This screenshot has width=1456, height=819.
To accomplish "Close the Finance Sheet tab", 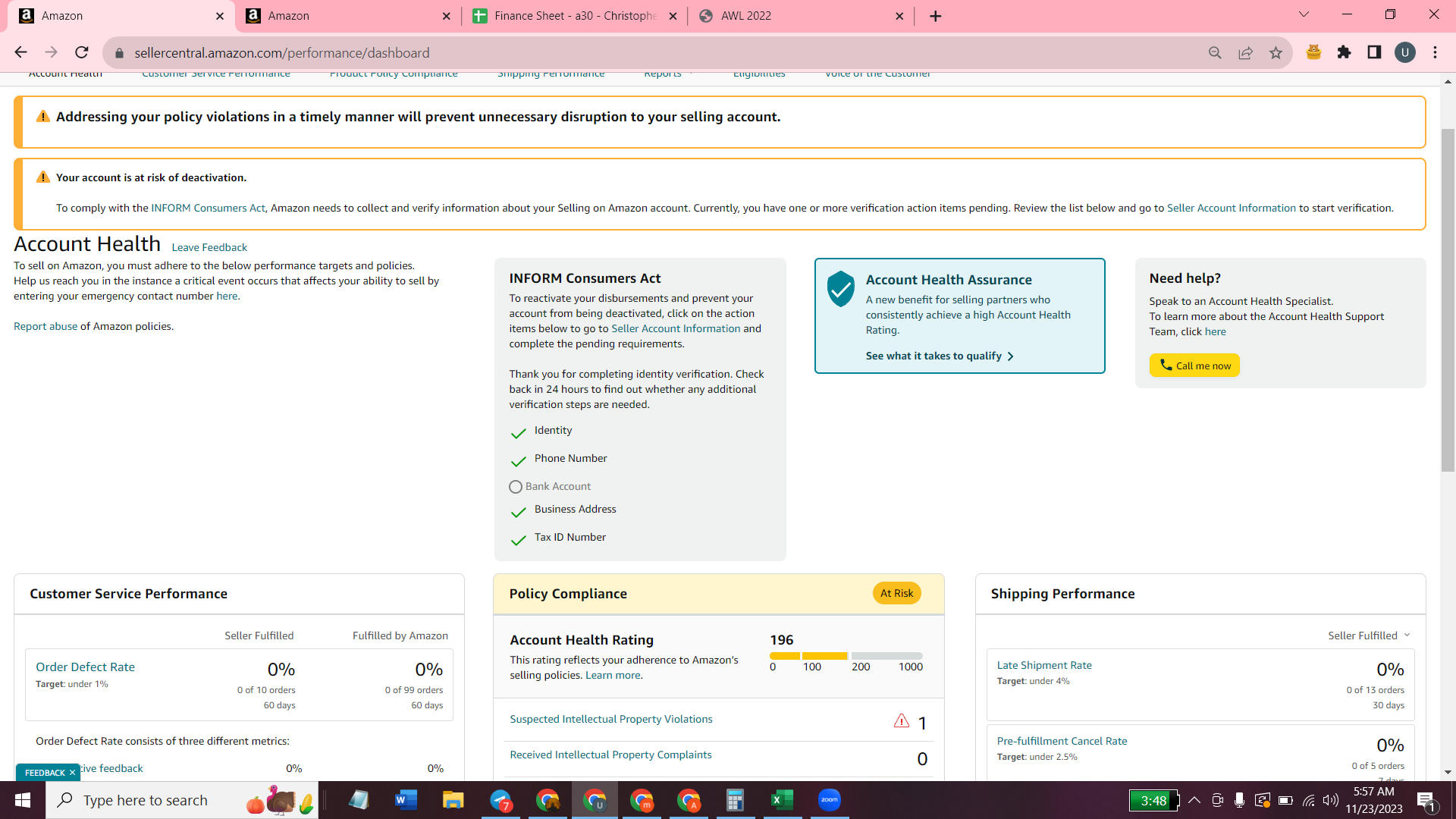I will (x=673, y=16).
